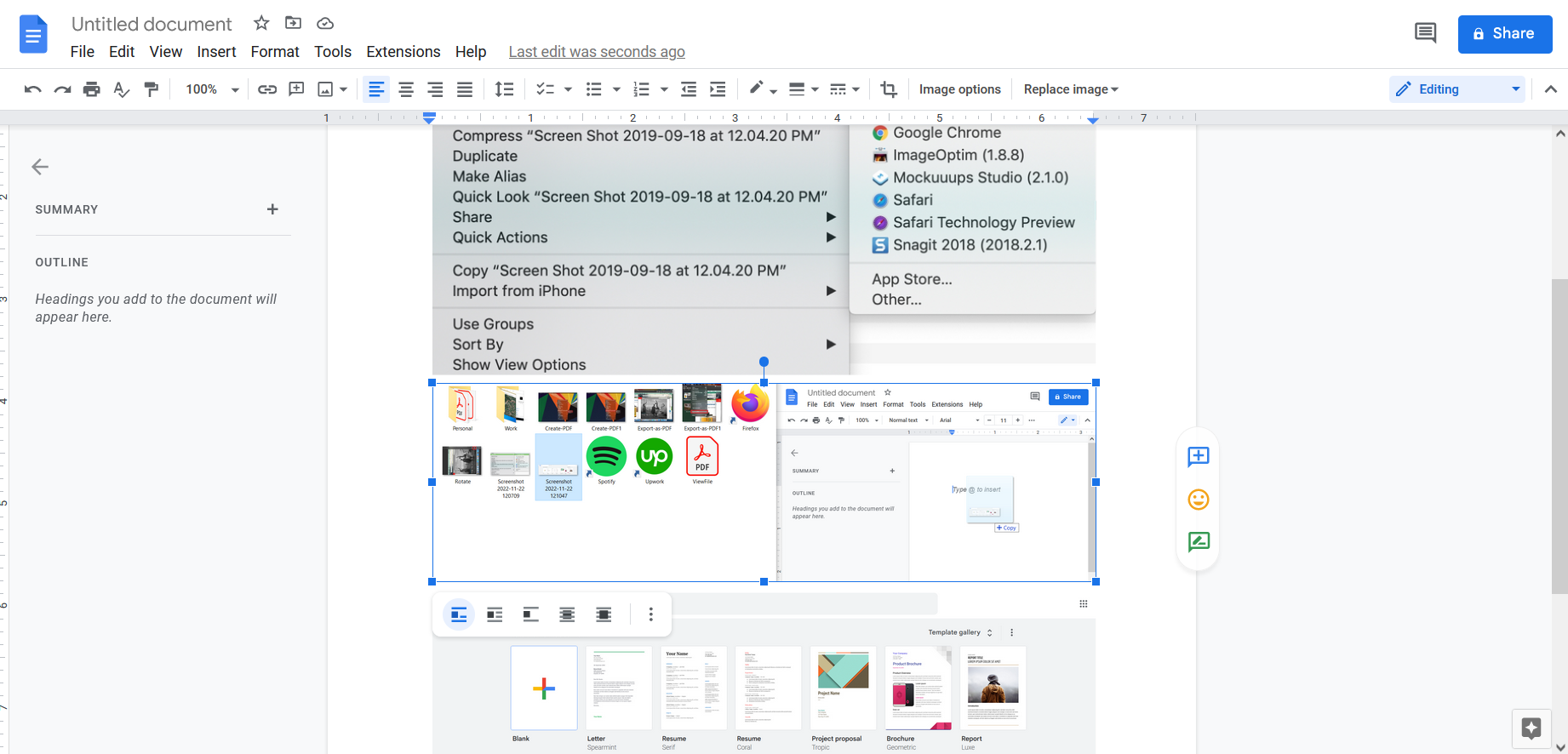Add a summary with the plus icon
Screen dimensions: 1568x754
[x=272, y=209]
